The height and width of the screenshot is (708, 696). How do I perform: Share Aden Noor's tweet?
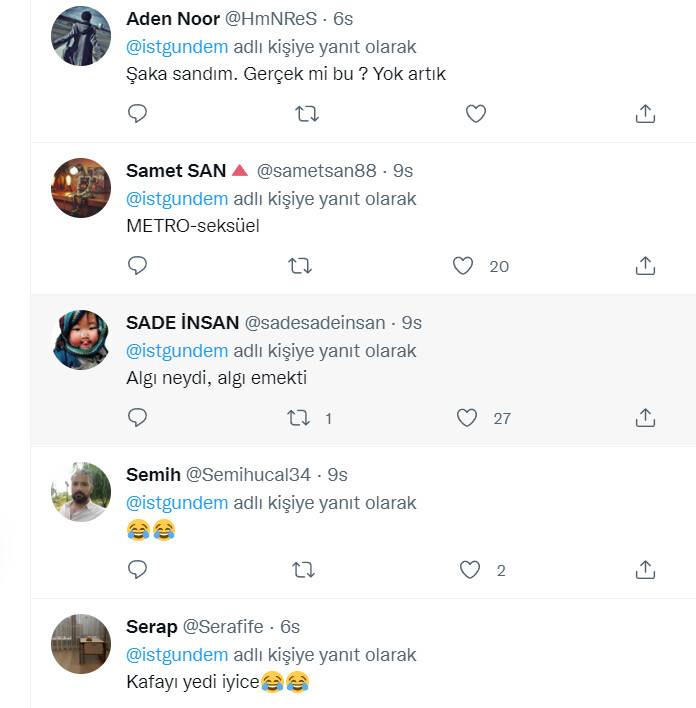tap(645, 114)
